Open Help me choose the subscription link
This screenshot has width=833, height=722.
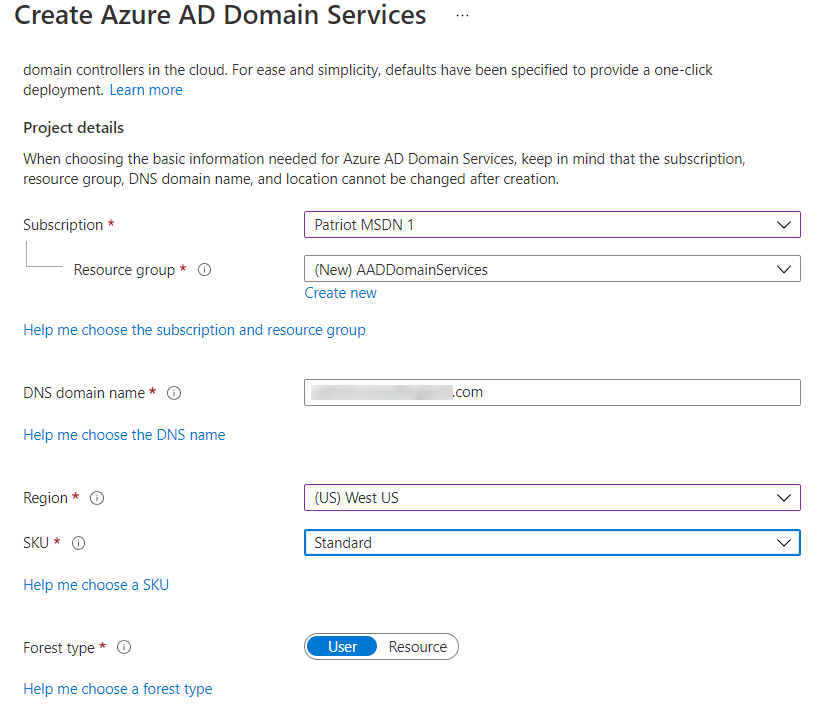[194, 330]
